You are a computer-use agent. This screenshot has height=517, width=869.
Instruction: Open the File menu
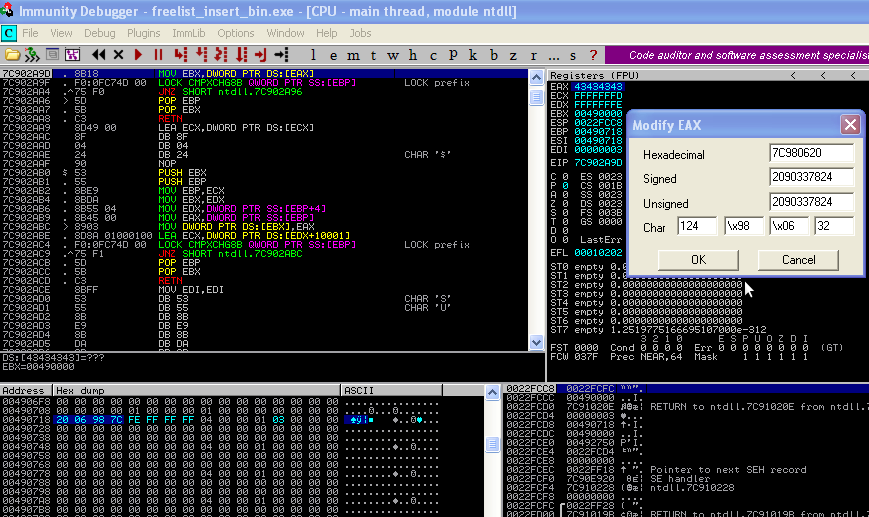(x=30, y=33)
